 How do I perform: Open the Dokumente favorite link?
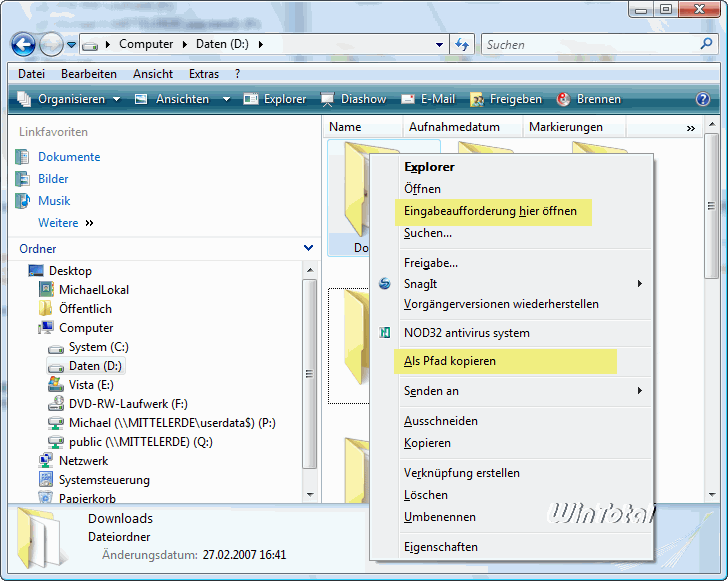pos(69,157)
